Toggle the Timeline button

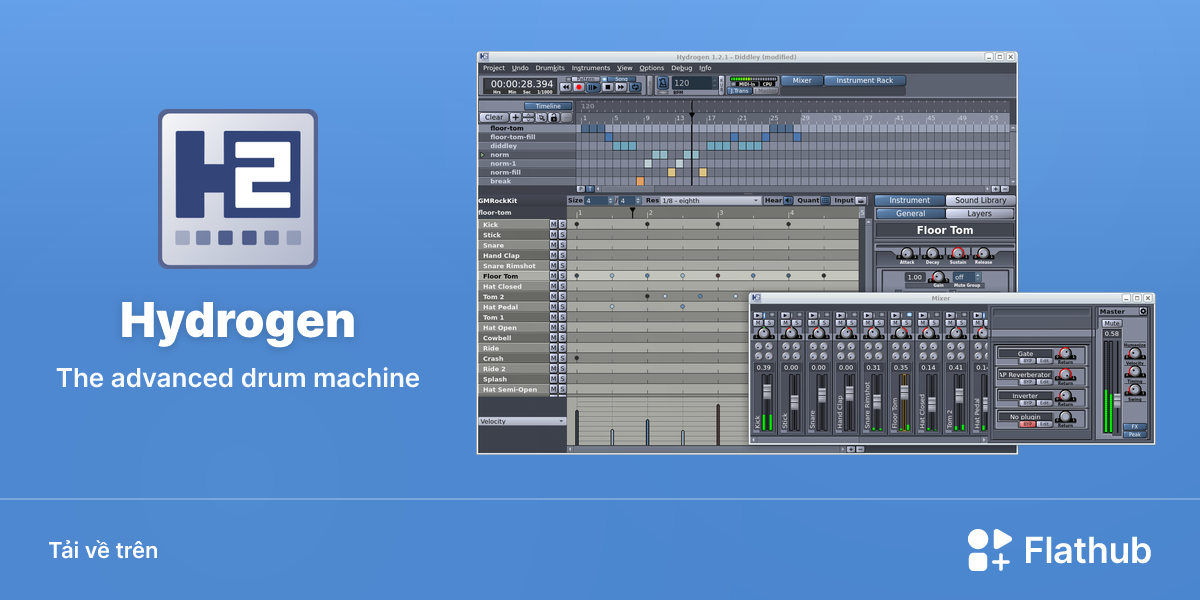[x=549, y=106]
